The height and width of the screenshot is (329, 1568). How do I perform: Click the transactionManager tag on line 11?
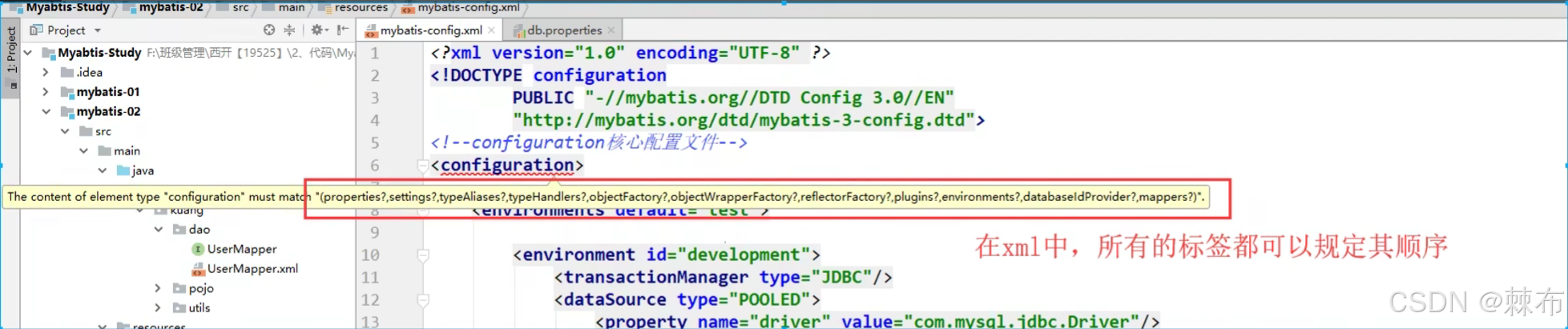[x=723, y=277]
